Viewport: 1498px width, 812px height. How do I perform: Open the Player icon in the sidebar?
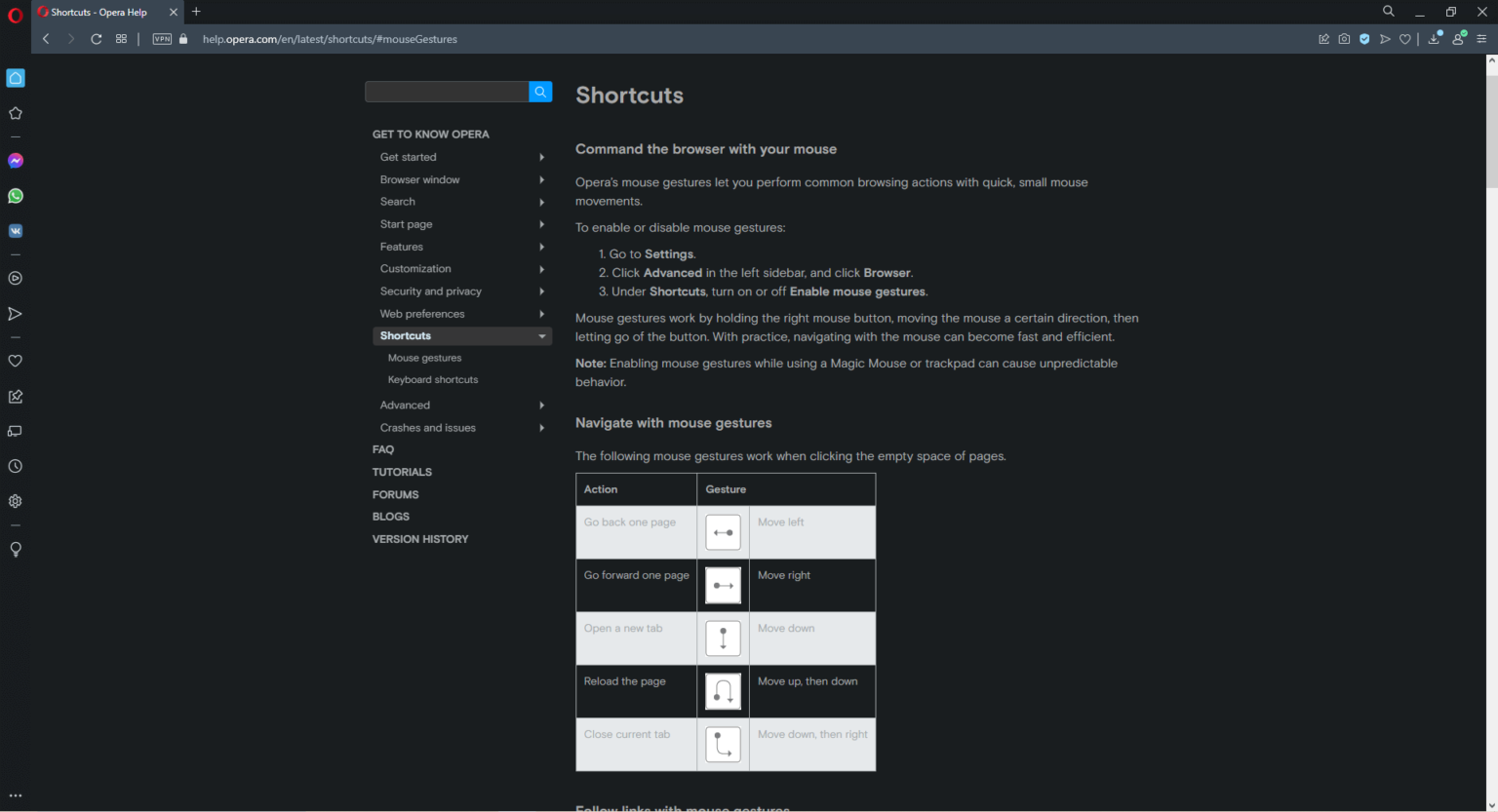coord(16,279)
